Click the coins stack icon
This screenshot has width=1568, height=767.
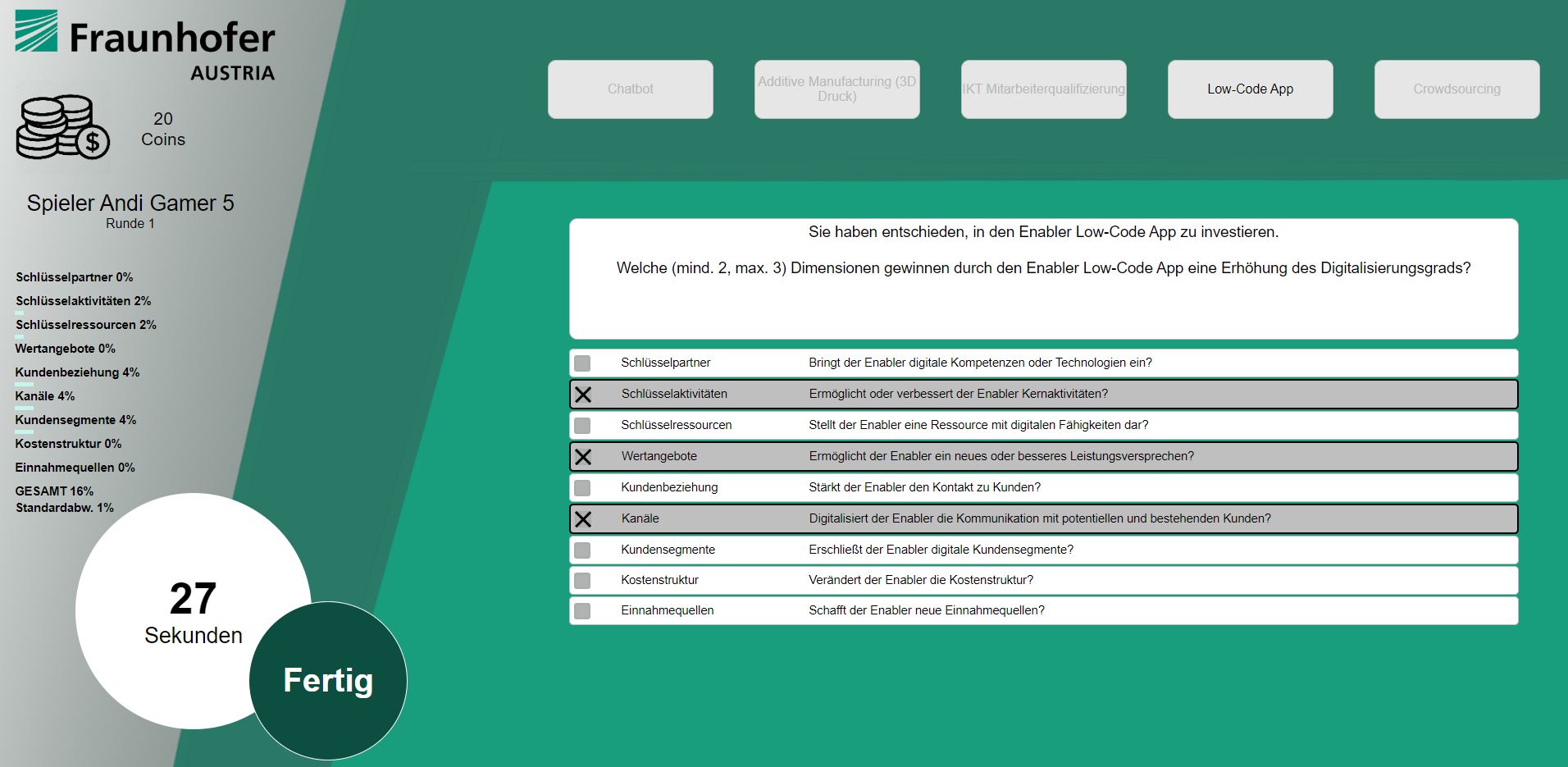63,127
